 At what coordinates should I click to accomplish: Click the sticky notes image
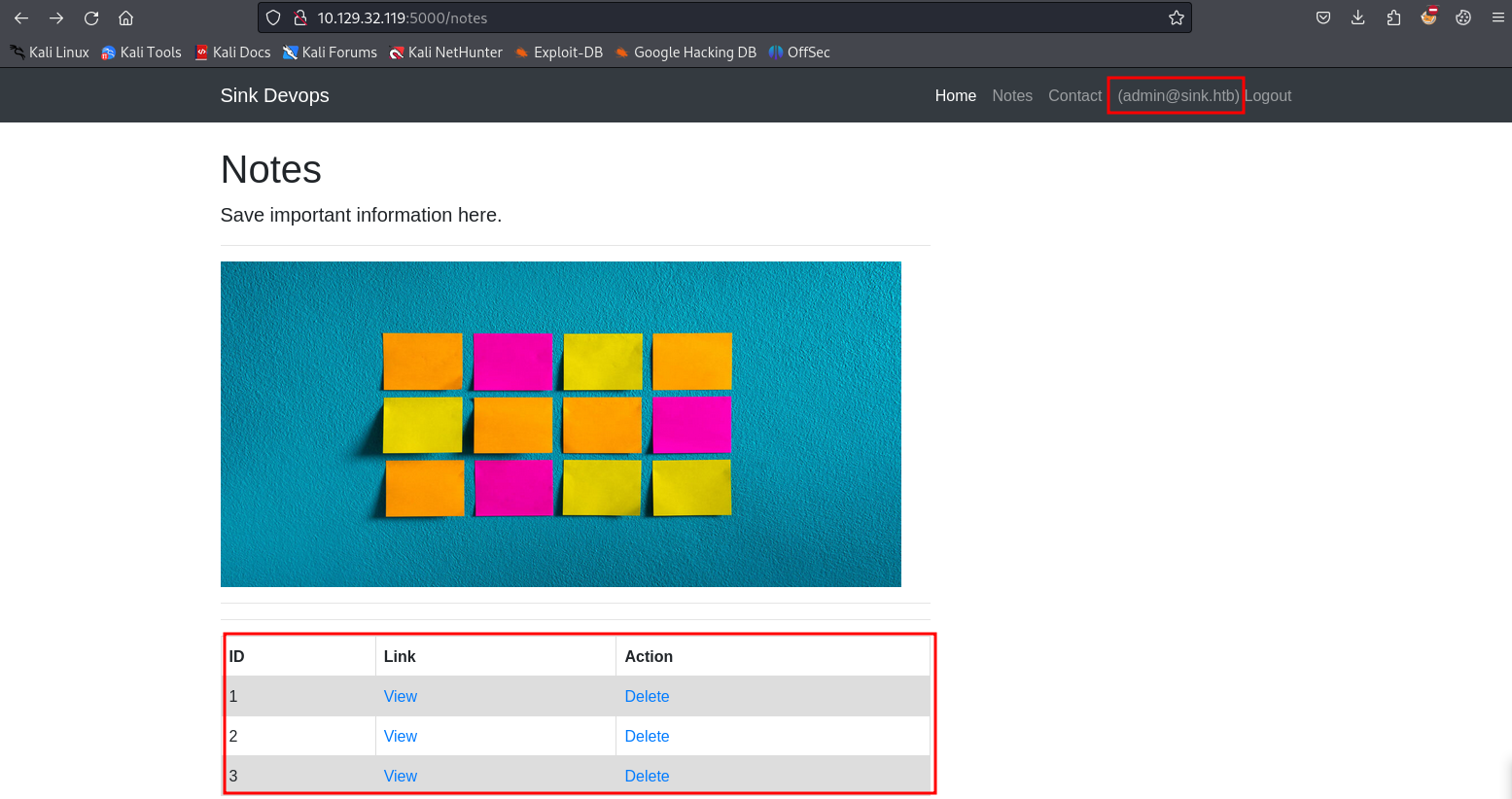(561, 424)
